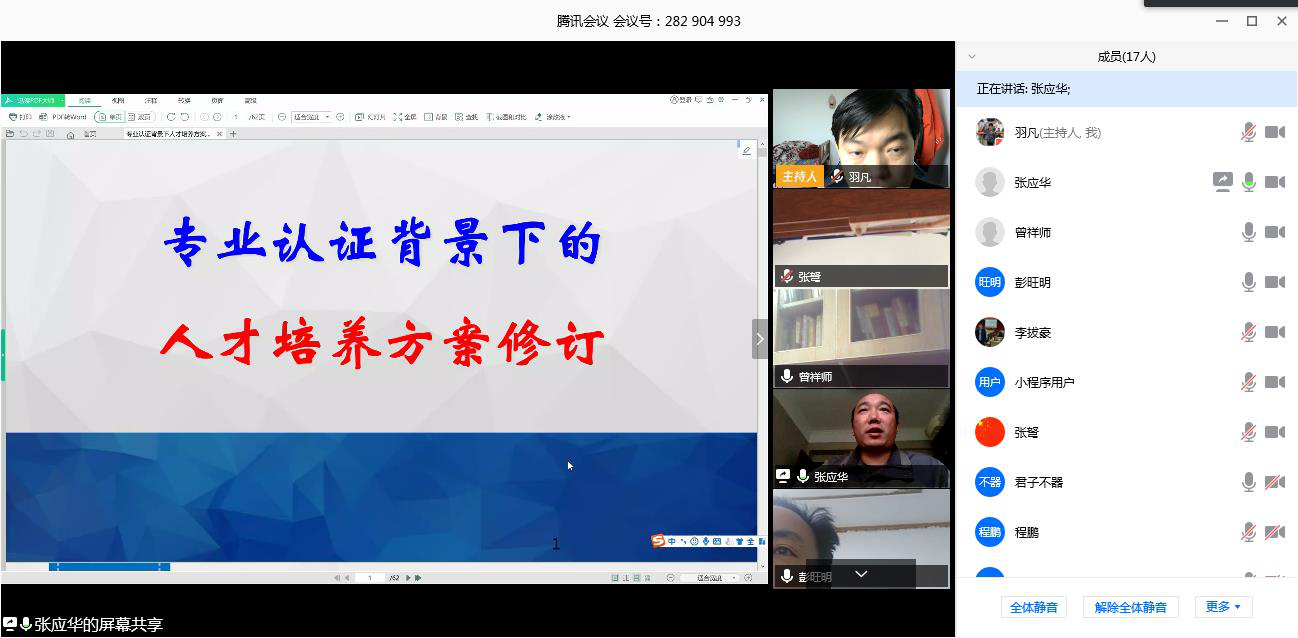Collapse the 成员 panel with header chevron
Viewport: 1298px width, 638px height.
[971, 57]
